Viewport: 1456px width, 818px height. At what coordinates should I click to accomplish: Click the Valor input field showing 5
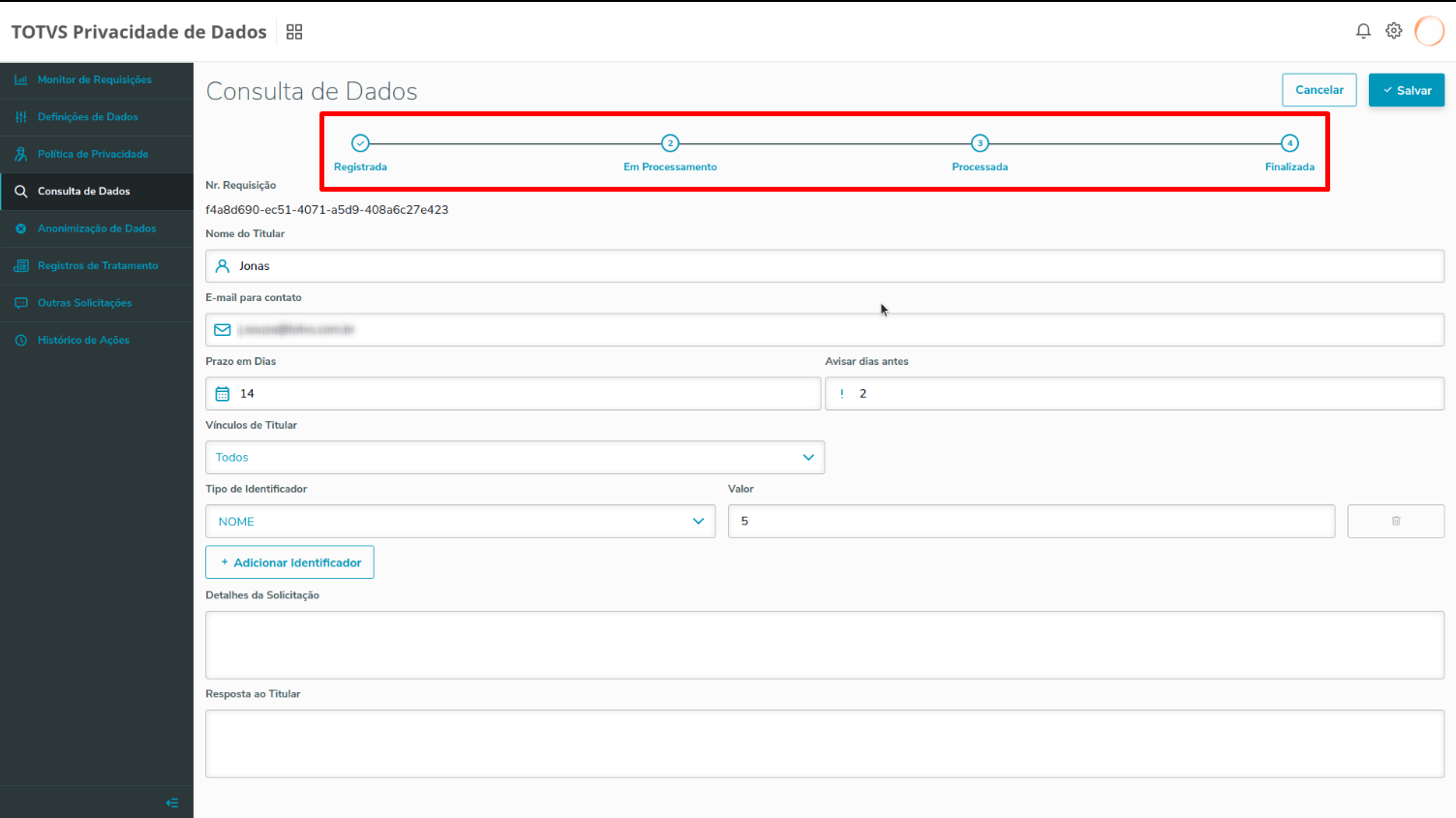click(x=1032, y=521)
